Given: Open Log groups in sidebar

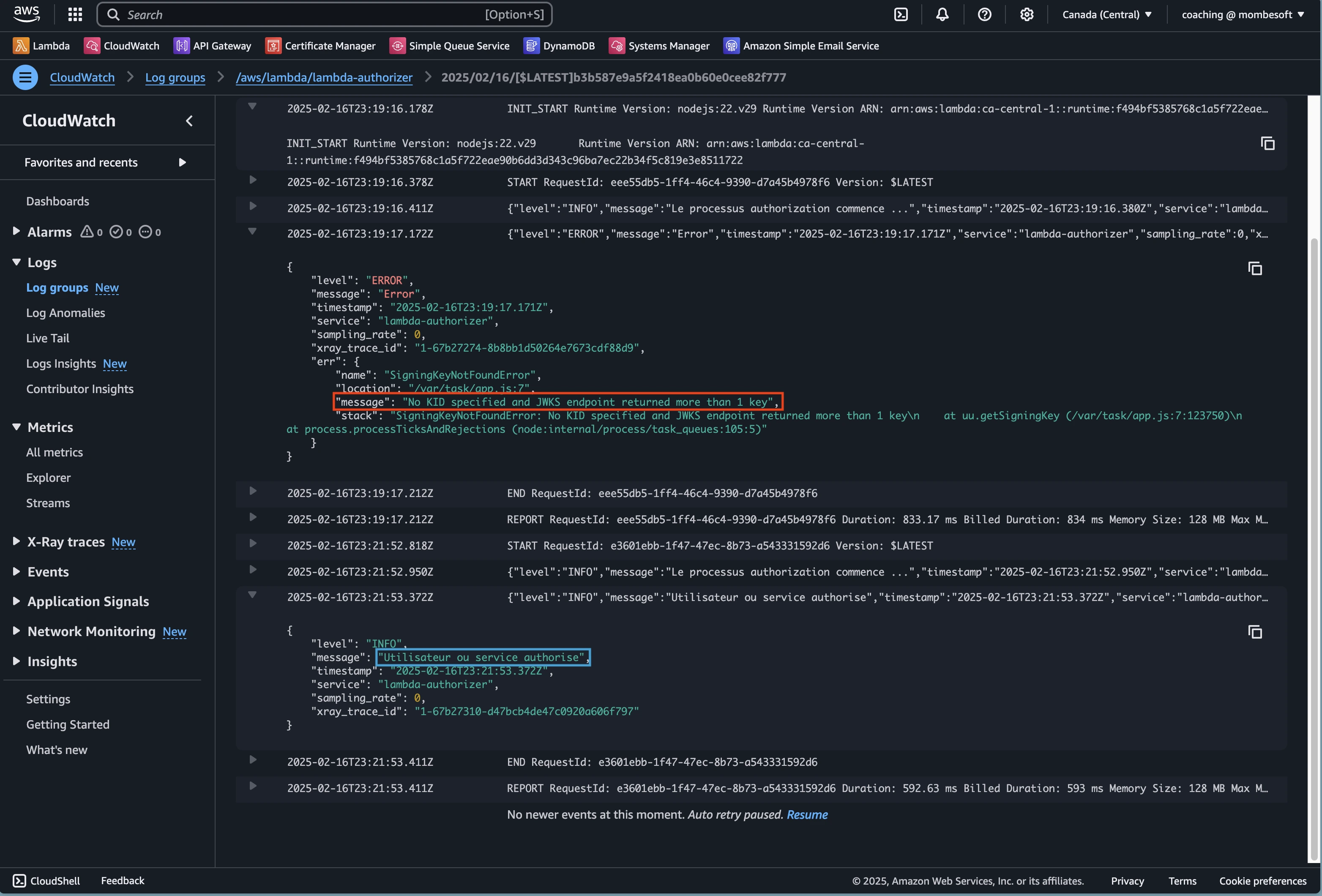Looking at the screenshot, I should [57, 288].
